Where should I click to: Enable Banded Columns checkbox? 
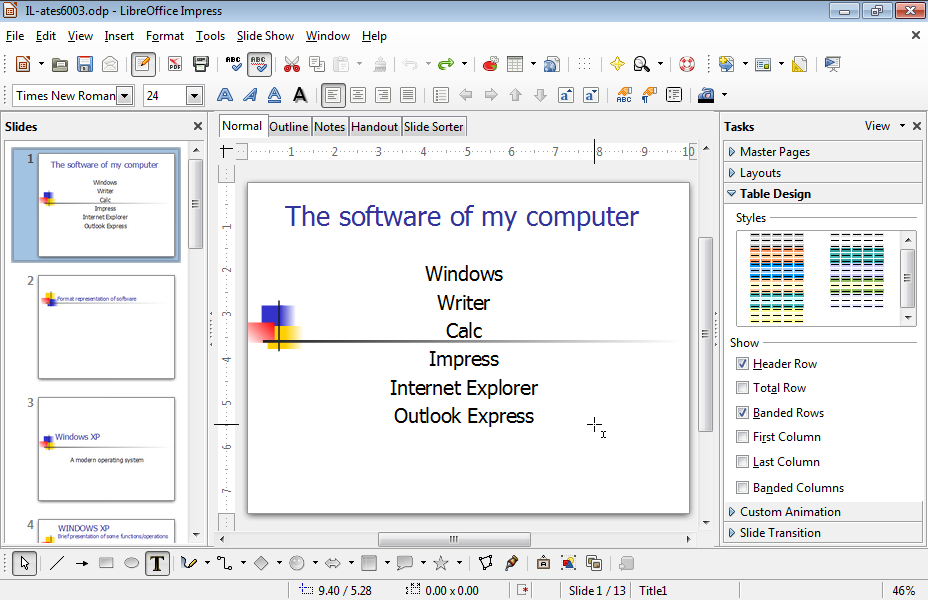(742, 488)
